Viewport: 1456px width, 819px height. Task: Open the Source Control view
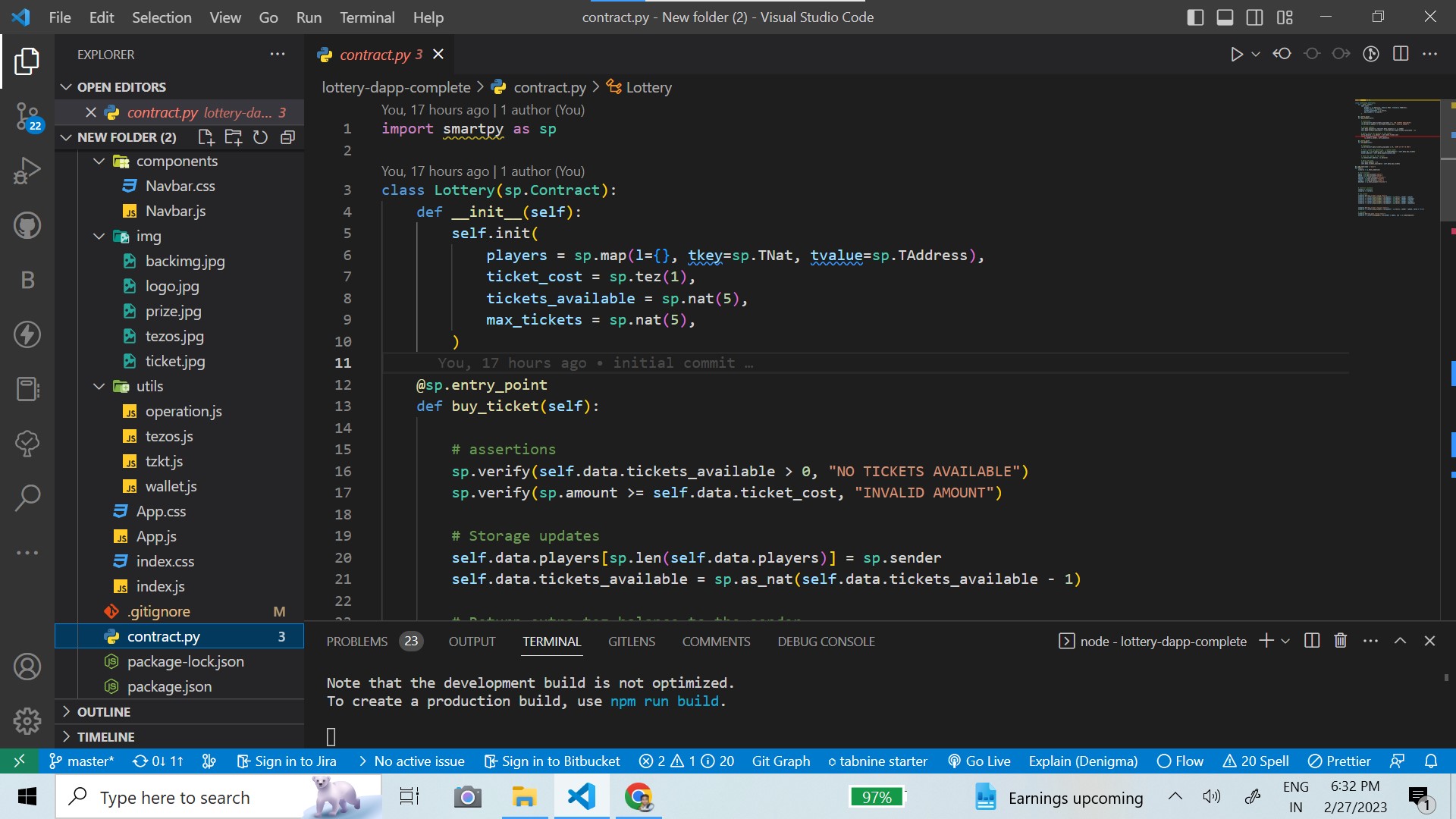pos(27,116)
